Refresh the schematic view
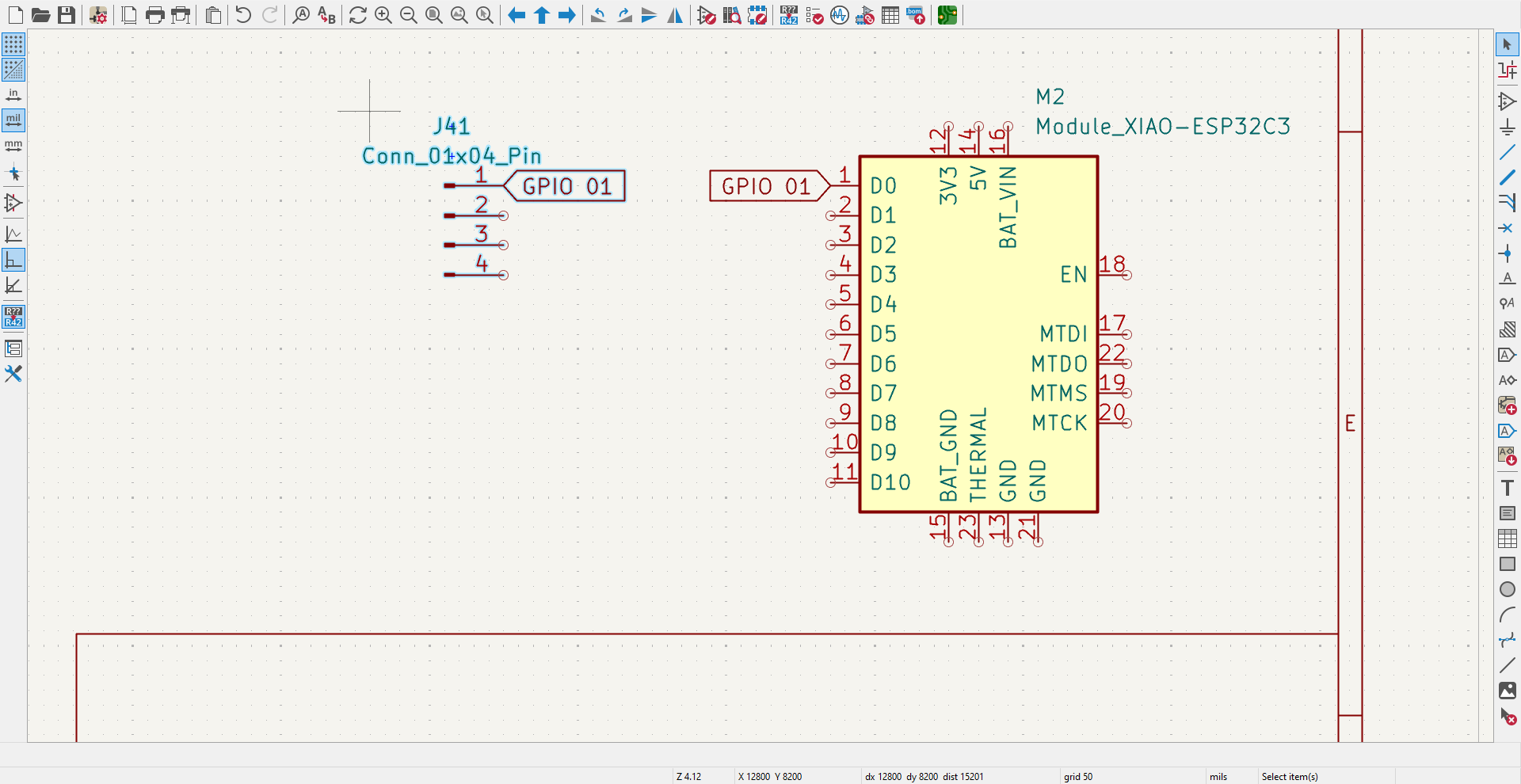 (x=358, y=15)
